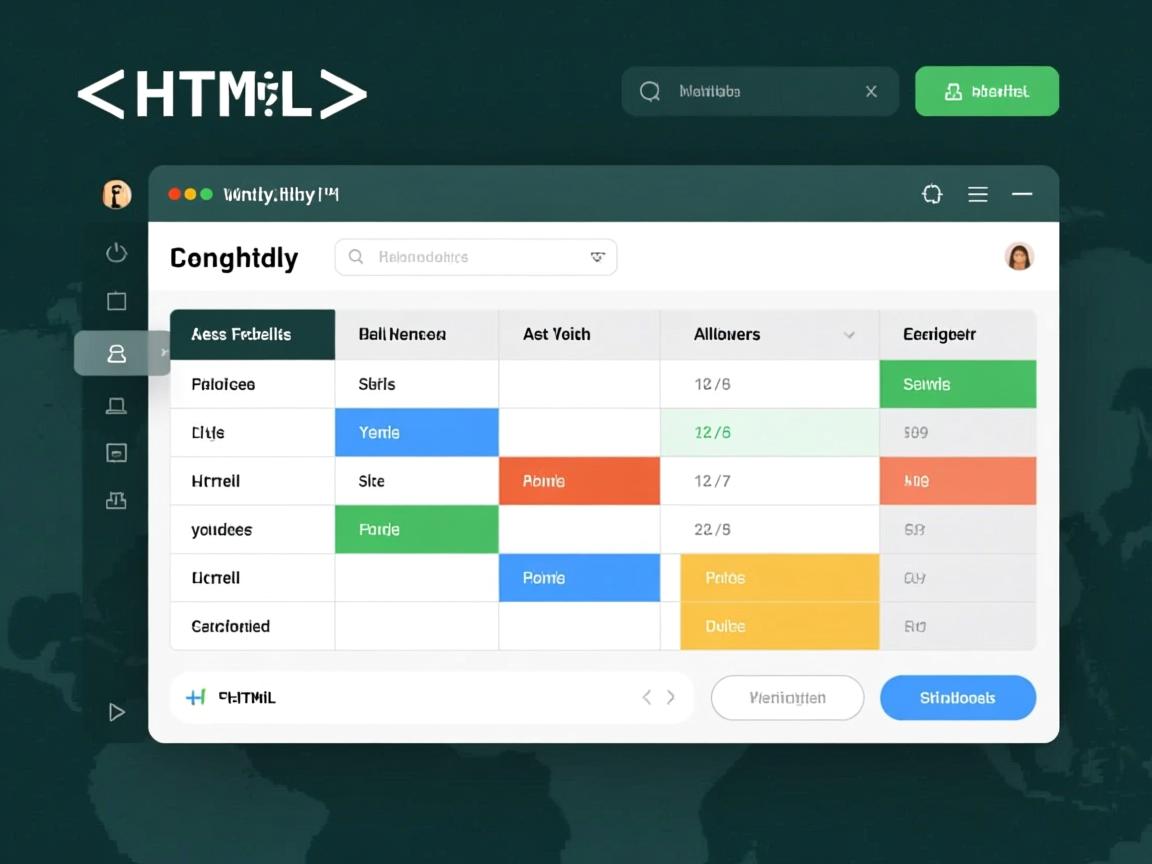This screenshot has width=1152, height=864.
Task: Go to next page with right chevron
Action: point(671,698)
